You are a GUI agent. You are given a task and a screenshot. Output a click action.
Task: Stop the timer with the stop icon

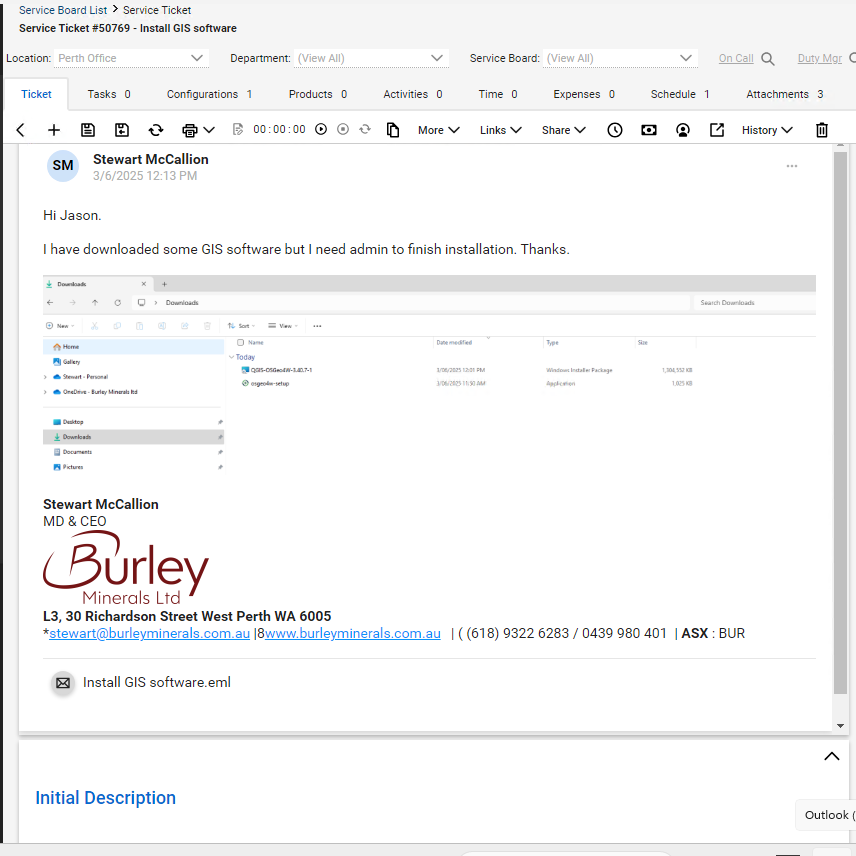pyautogui.click(x=343, y=129)
